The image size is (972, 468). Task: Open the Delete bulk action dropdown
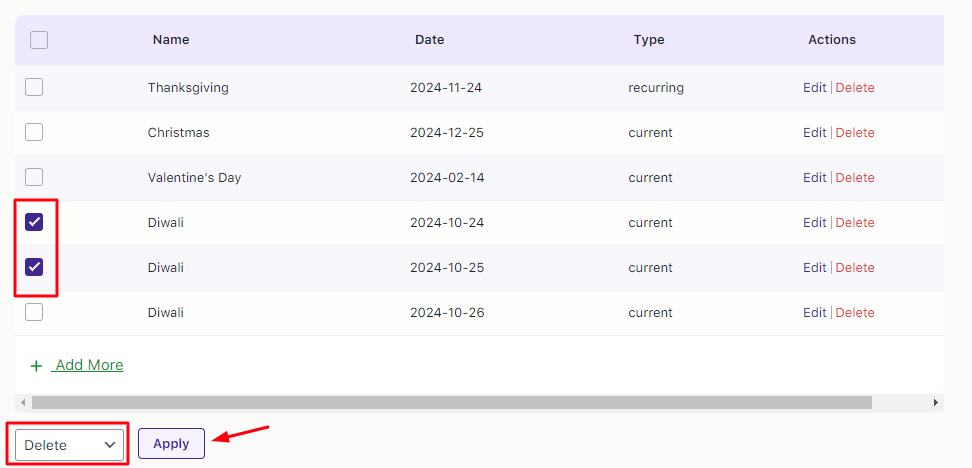(70, 445)
